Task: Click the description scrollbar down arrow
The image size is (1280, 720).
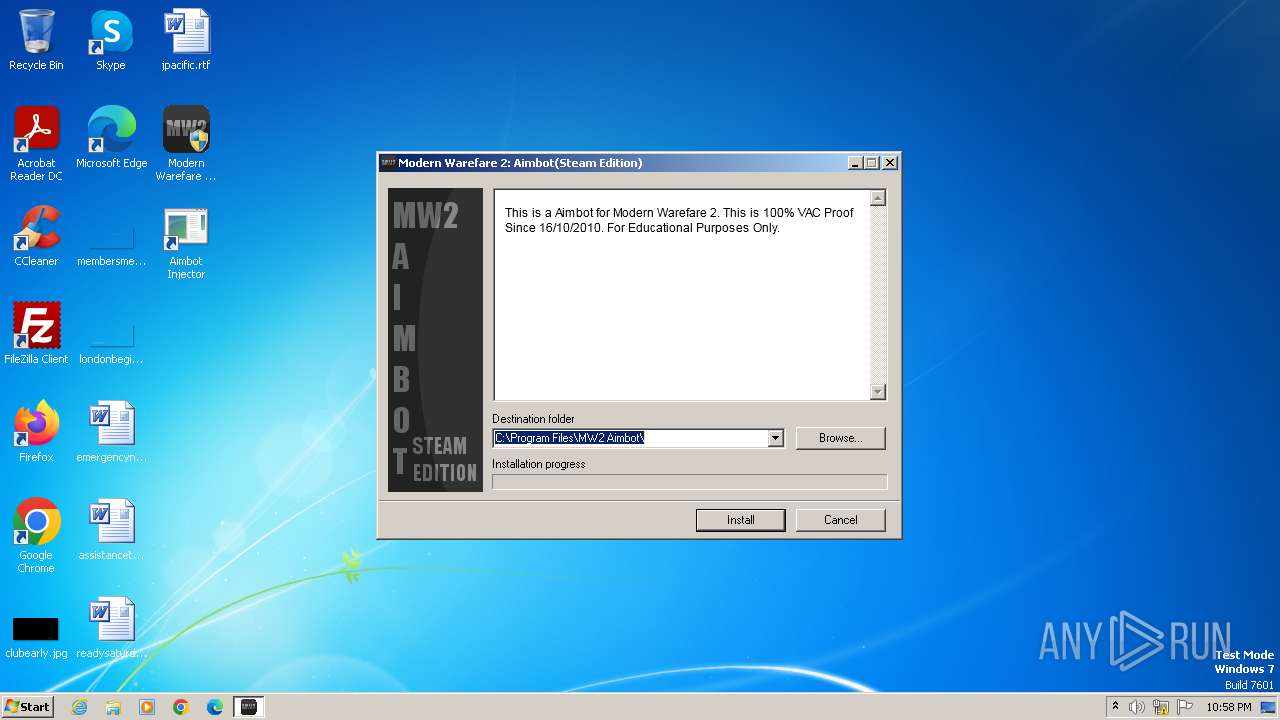Action: tap(878, 392)
